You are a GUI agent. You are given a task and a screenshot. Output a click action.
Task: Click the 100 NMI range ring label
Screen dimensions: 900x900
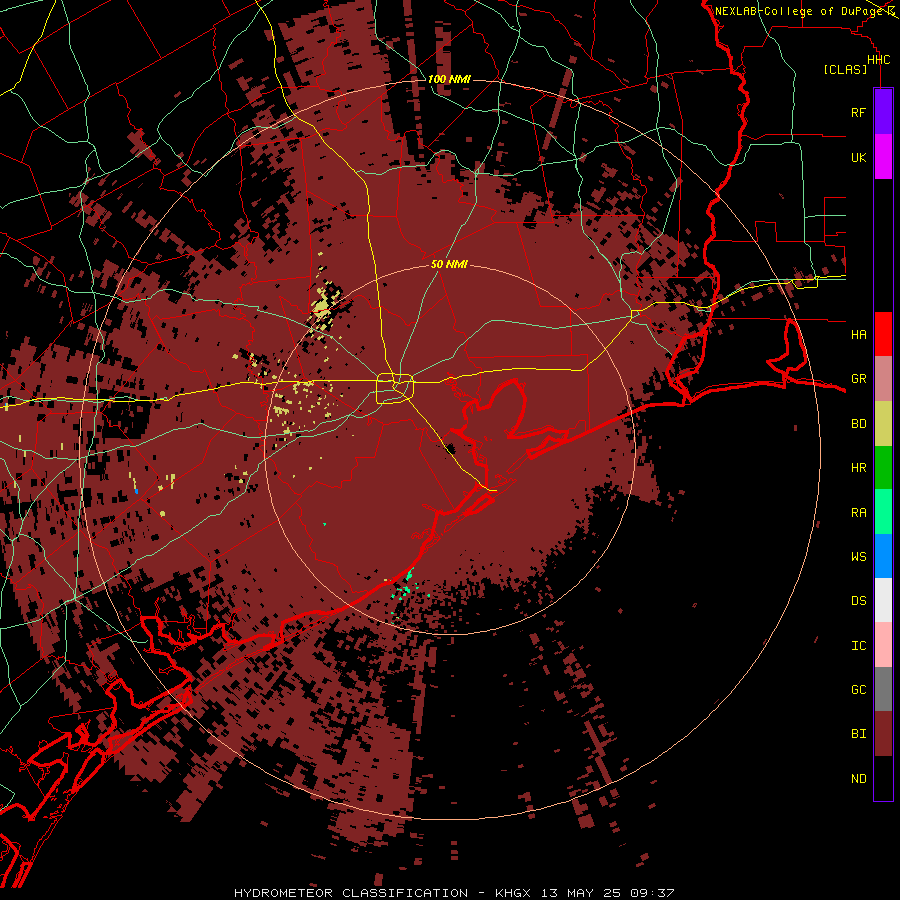click(449, 79)
